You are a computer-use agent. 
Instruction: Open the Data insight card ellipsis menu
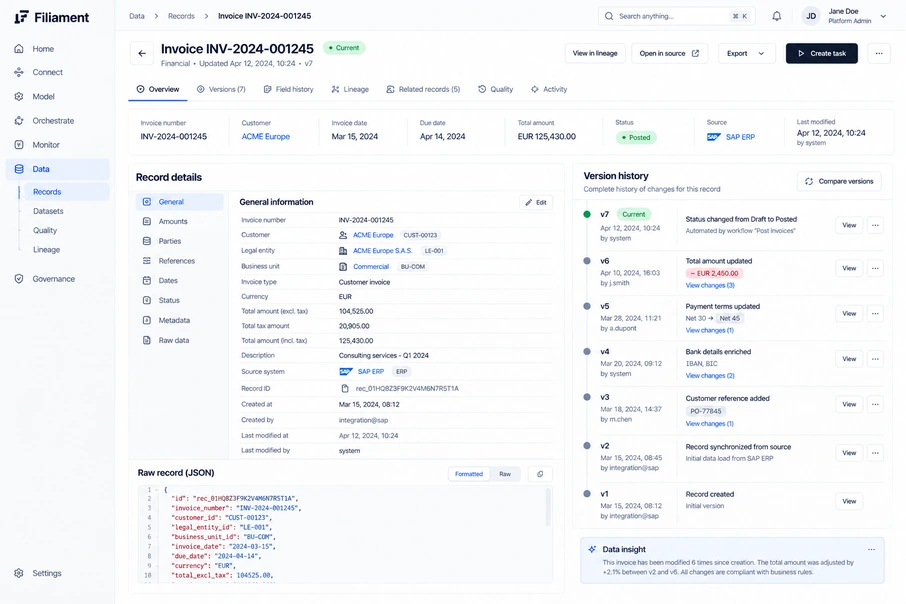(x=871, y=550)
